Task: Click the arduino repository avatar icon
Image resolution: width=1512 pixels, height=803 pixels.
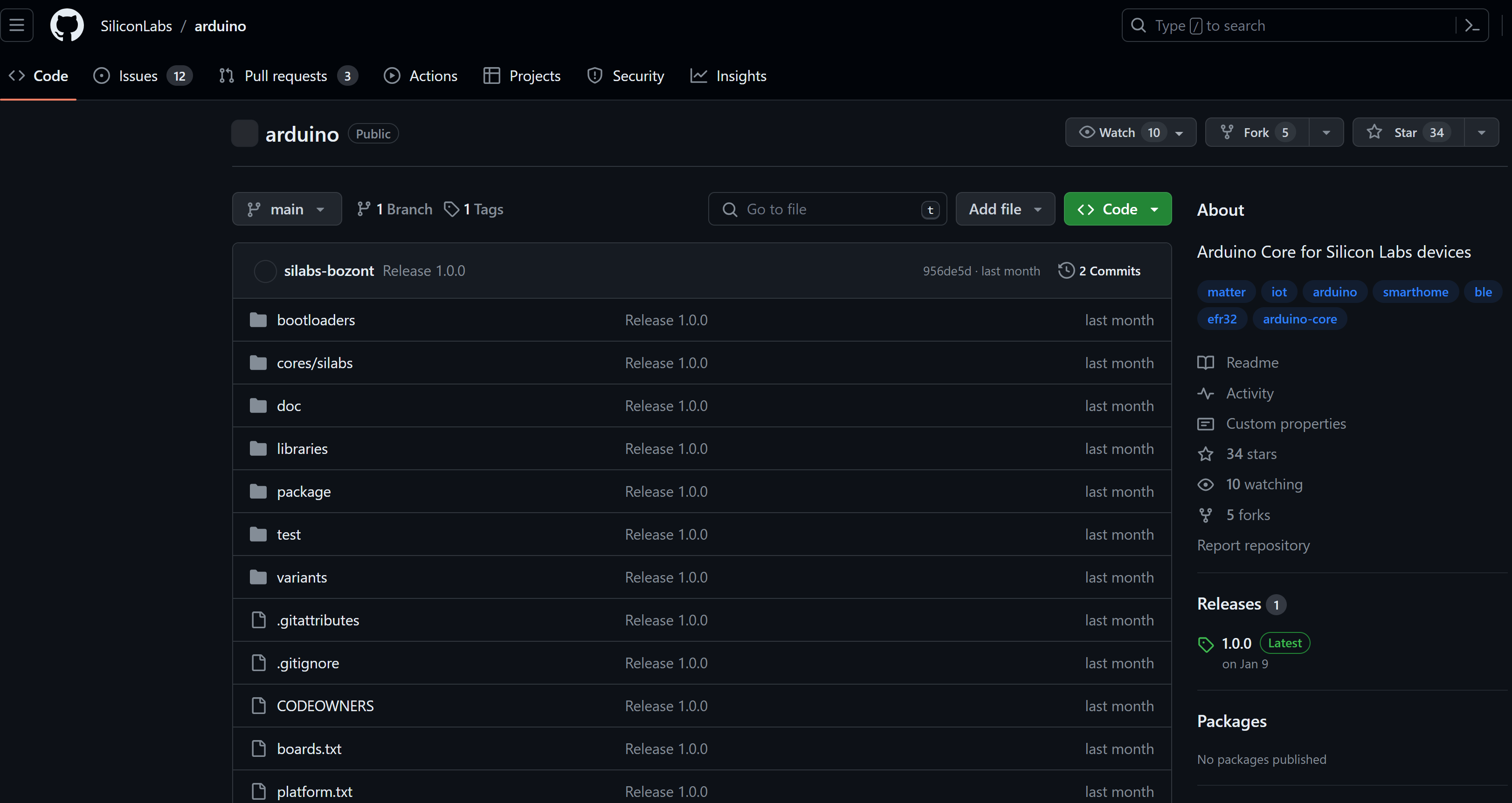Action: (x=245, y=133)
